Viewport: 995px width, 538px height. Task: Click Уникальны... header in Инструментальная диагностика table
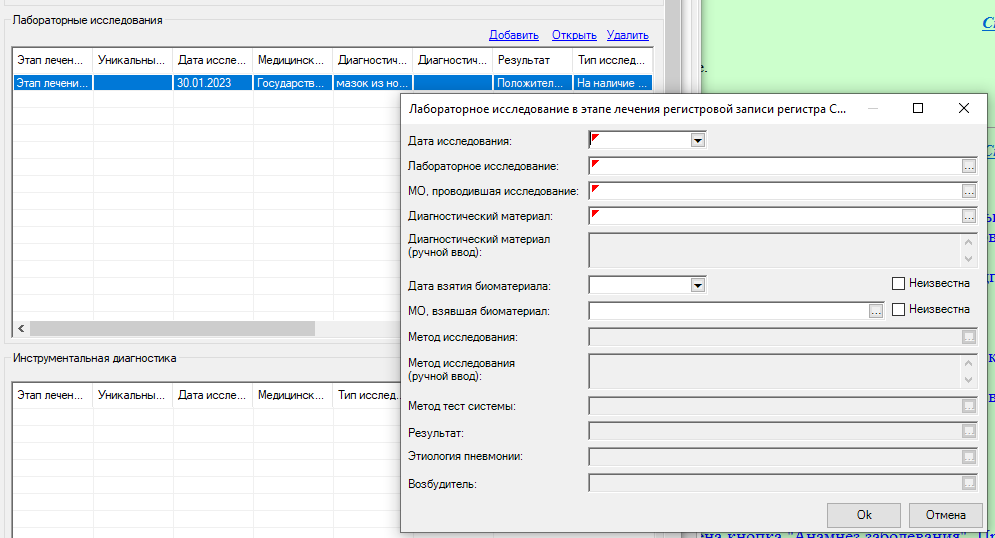(133, 395)
